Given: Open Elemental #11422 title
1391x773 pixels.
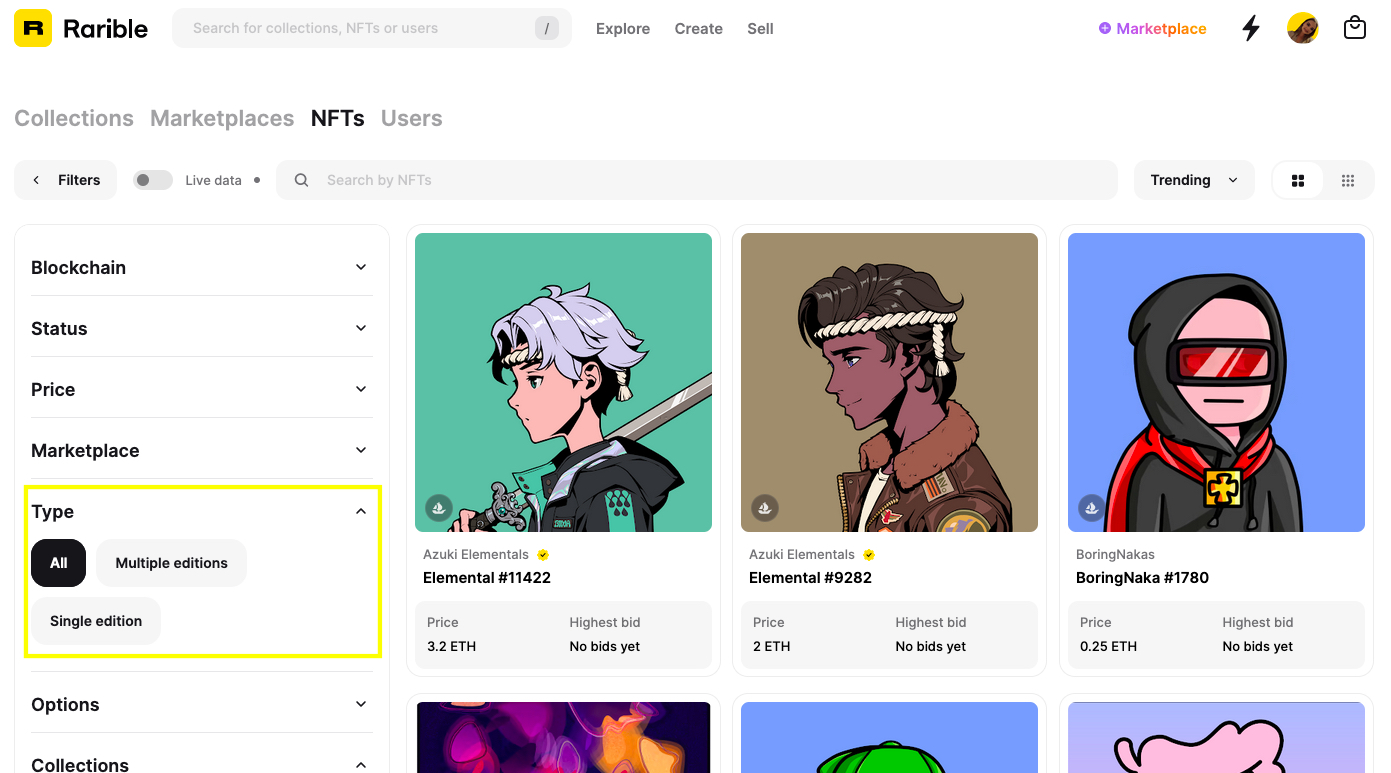Looking at the screenshot, I should pyautogui.click(x=487, y=578).
